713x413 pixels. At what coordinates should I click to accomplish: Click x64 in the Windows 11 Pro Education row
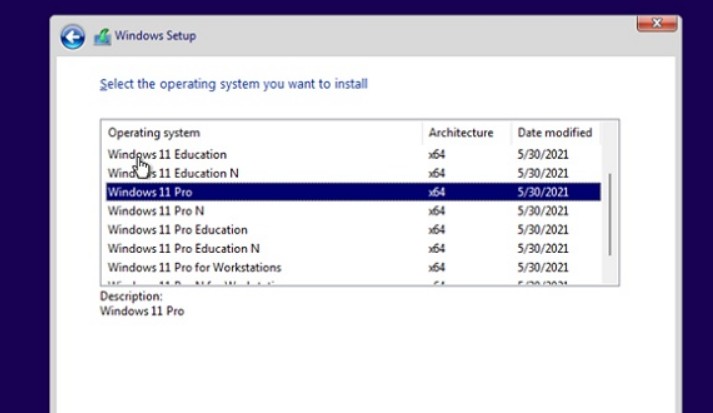coord(437,230)
